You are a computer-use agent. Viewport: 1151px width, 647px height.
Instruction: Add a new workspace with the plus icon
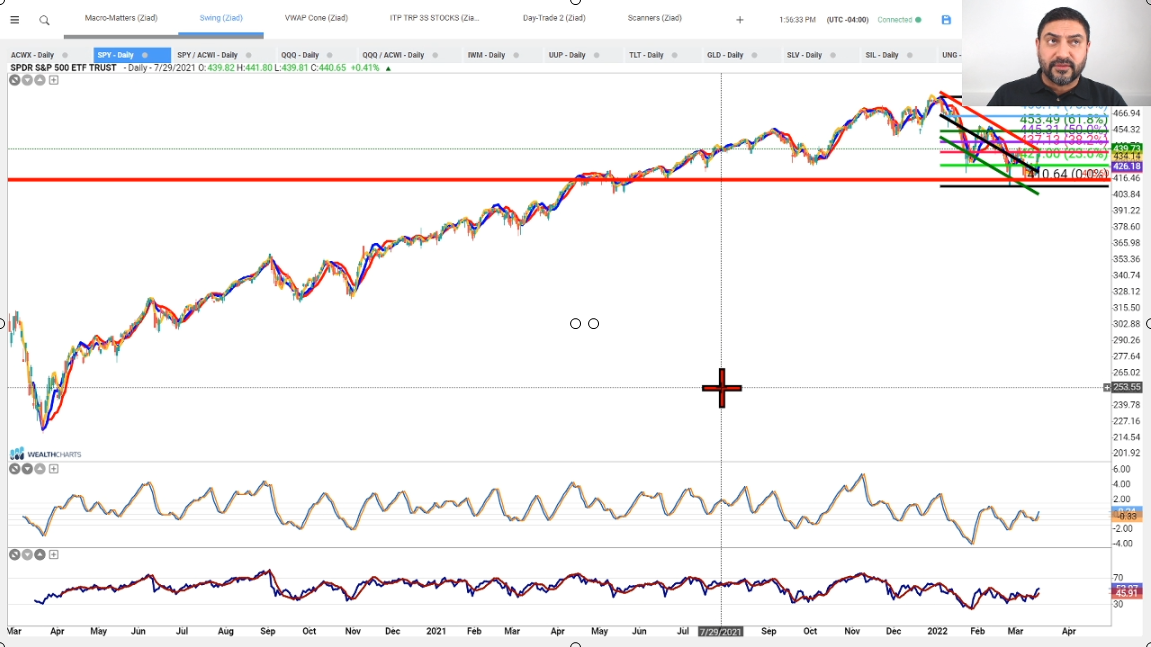pyautogui.click(x=739, y=20)
